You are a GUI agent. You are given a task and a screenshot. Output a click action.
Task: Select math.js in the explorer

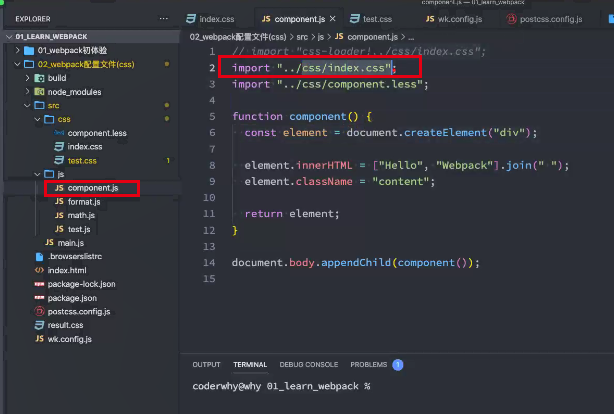point(81,215)
